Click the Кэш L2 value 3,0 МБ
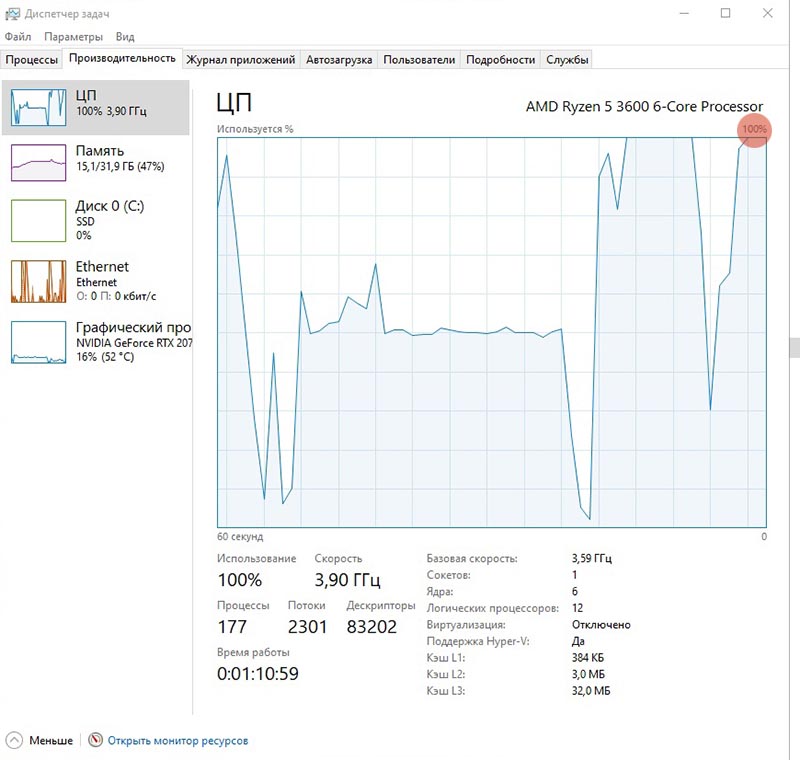Screen dimensions: 800x760 click(588, 674)
